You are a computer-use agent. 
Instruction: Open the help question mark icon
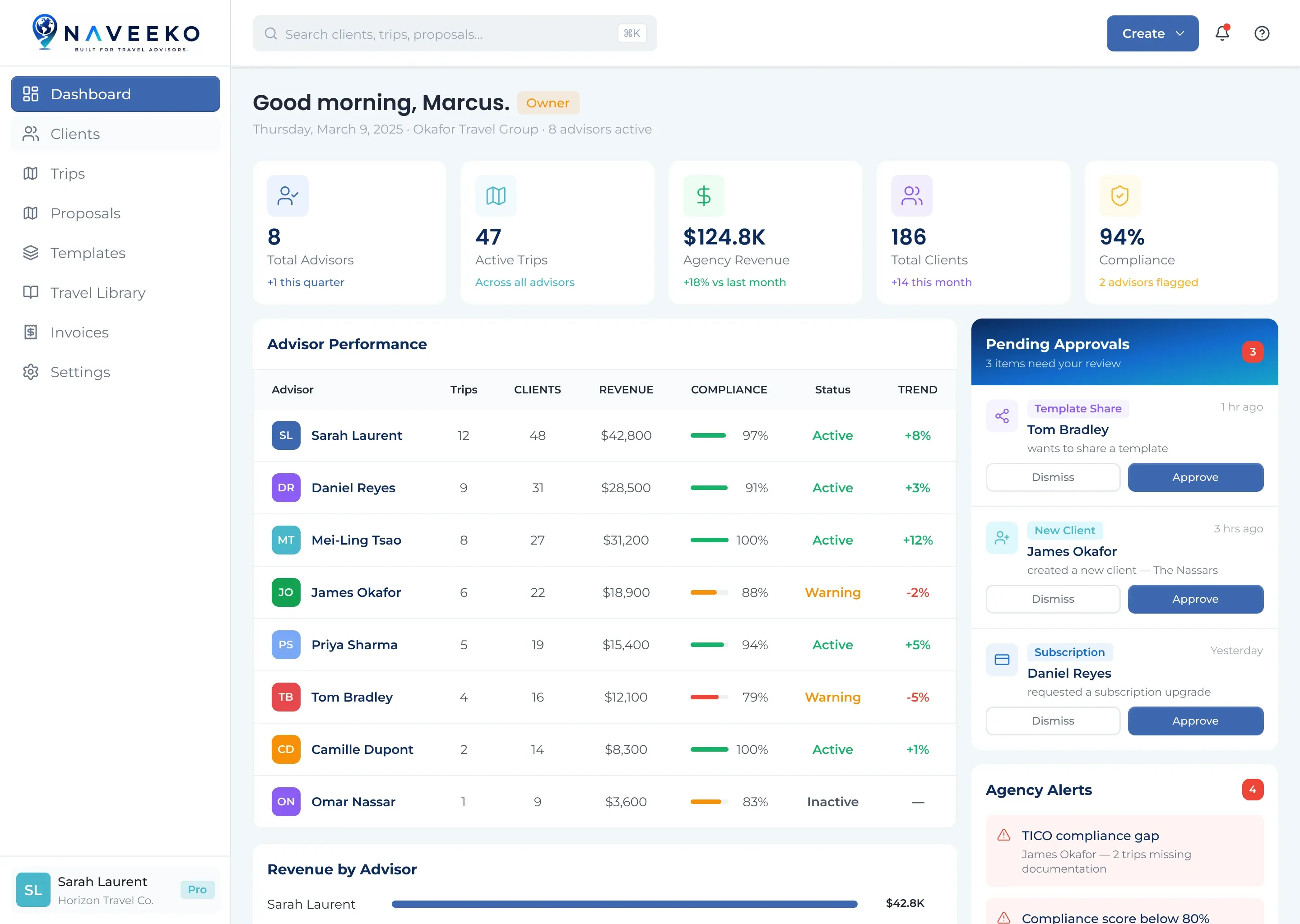(x=1261, y=33)
